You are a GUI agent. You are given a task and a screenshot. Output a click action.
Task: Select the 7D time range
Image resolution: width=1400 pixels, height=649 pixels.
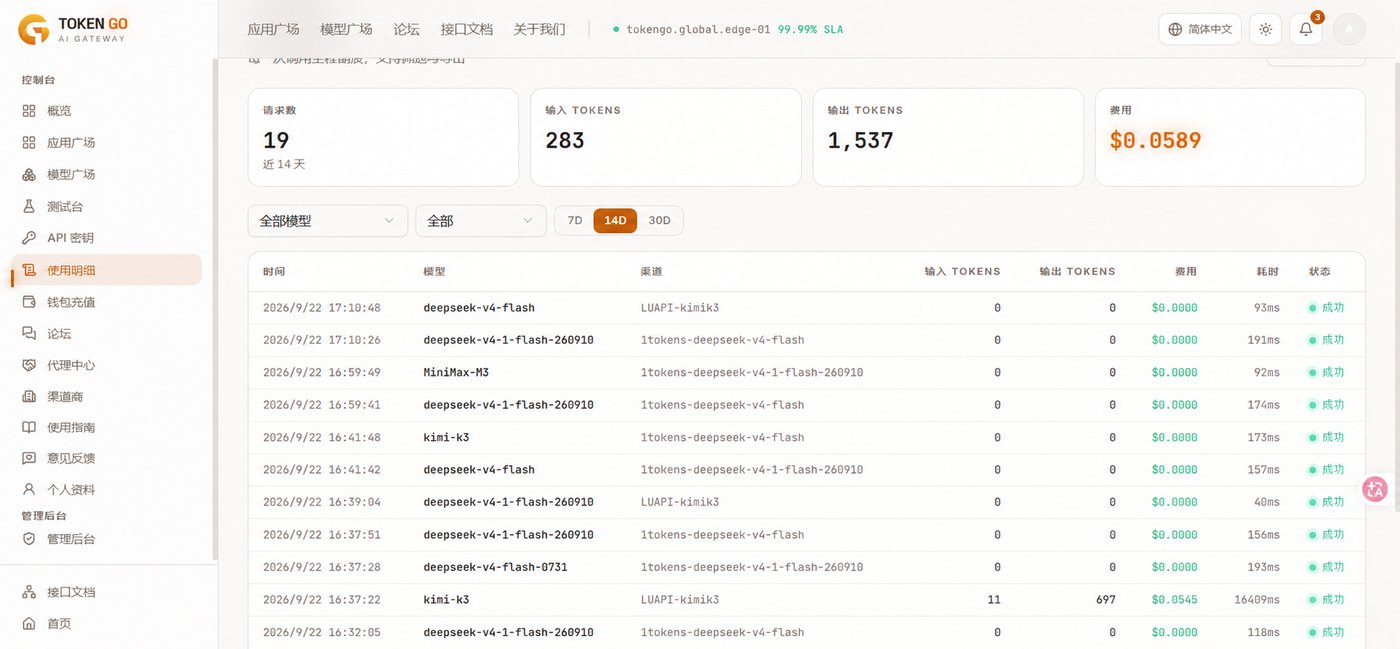click(x=575, y=221)
